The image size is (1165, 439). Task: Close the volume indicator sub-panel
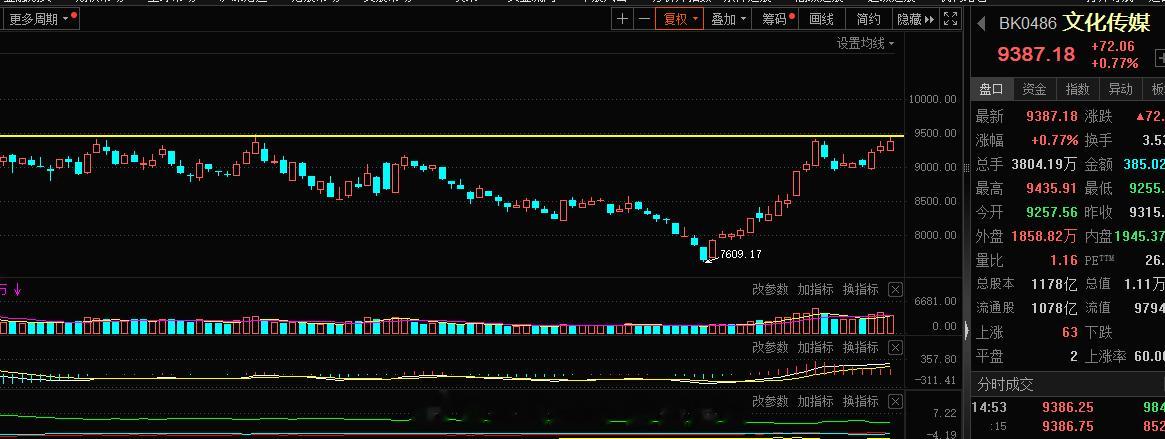(x=895, y=290)
